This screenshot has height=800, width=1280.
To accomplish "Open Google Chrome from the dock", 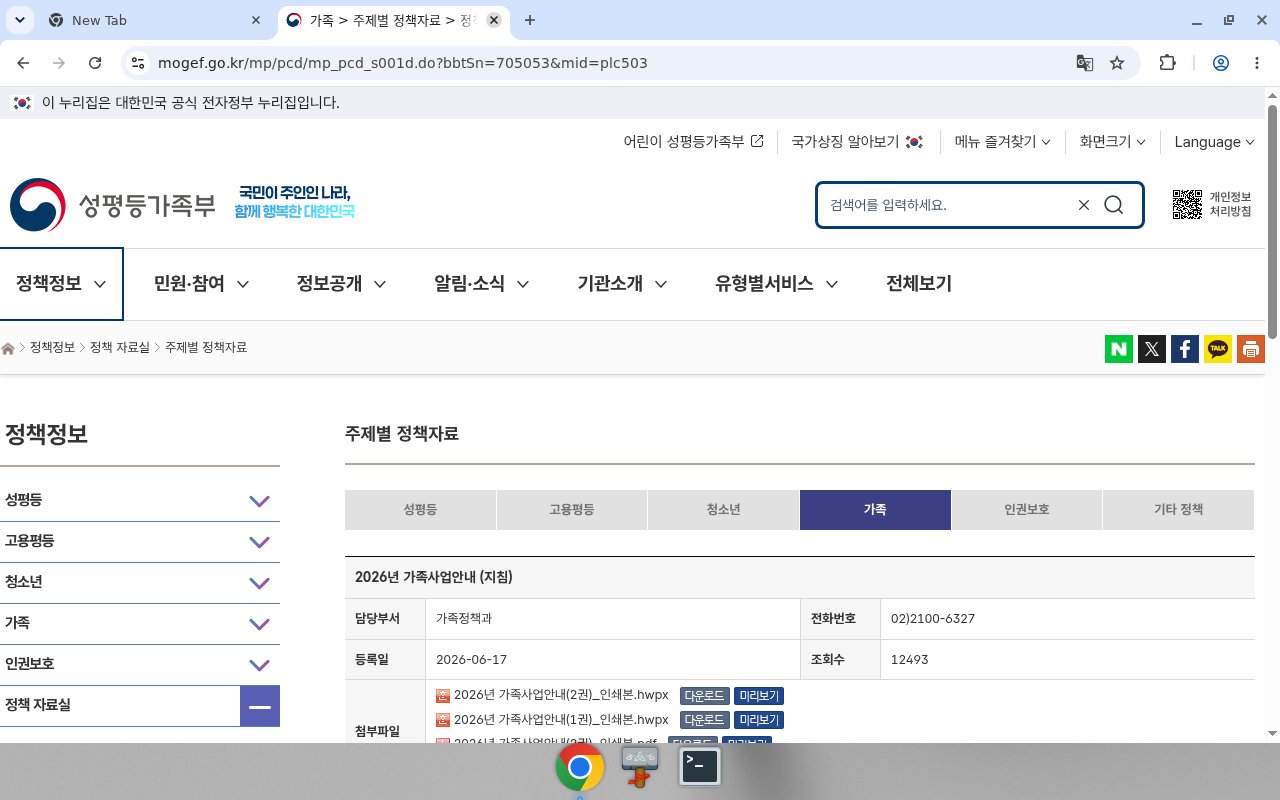I will click(580, 768).
